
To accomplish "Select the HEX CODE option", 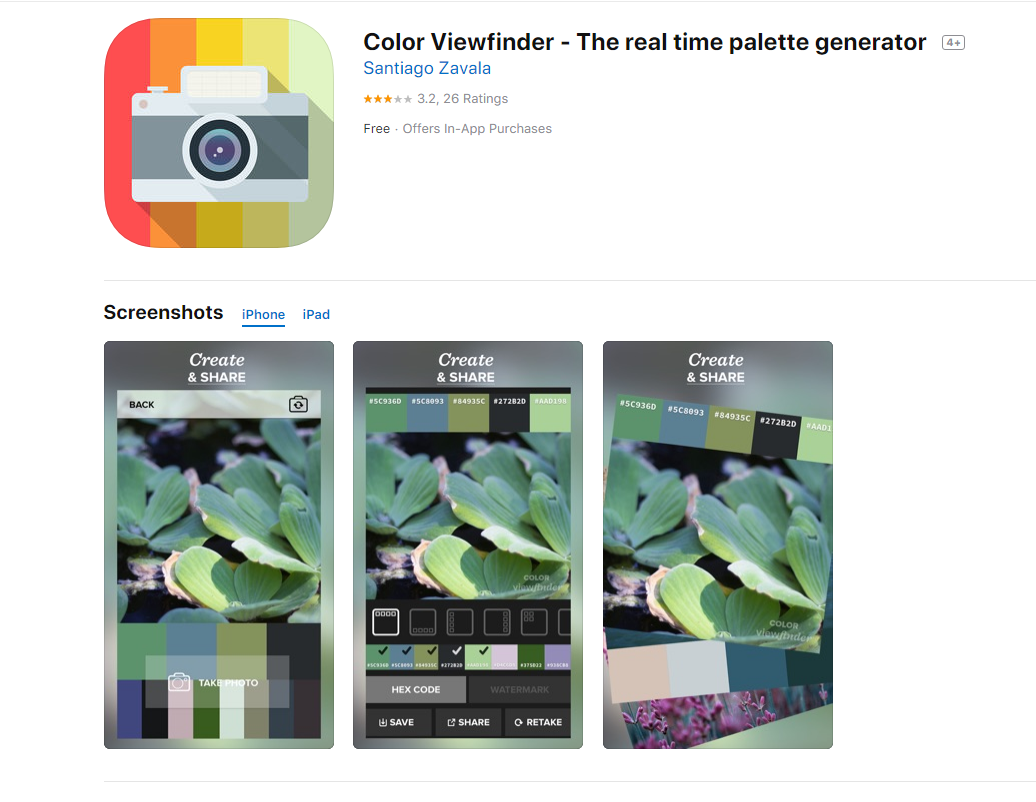I will pos(416,689).
